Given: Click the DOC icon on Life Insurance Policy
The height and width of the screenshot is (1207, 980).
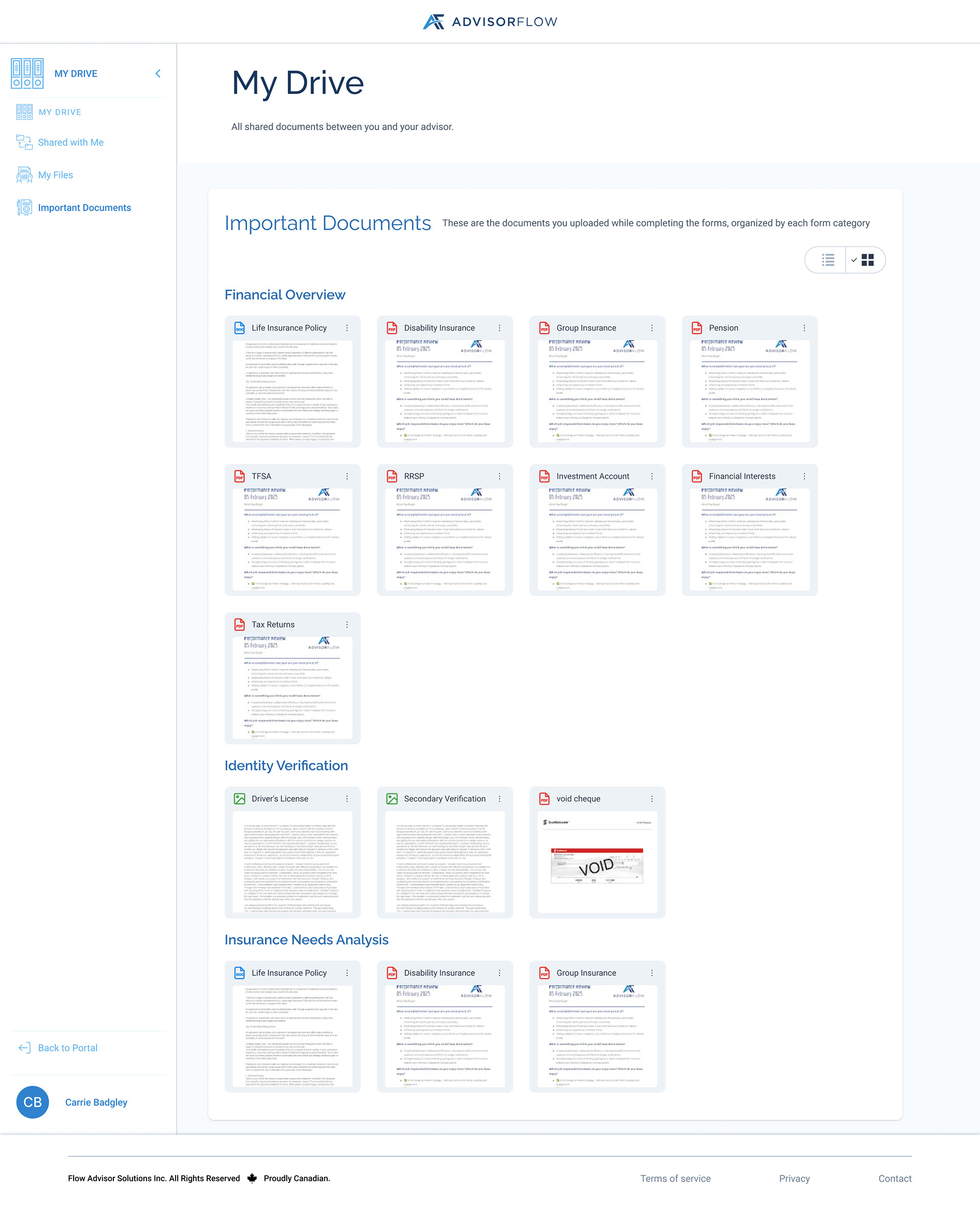Looking at the screenshot, I should 239,328.
